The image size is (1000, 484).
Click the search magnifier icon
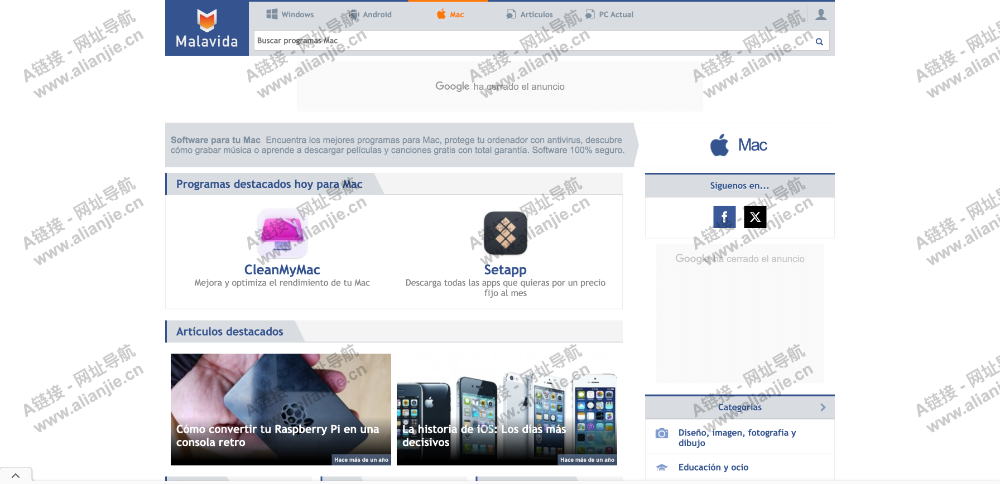(820, 41)
